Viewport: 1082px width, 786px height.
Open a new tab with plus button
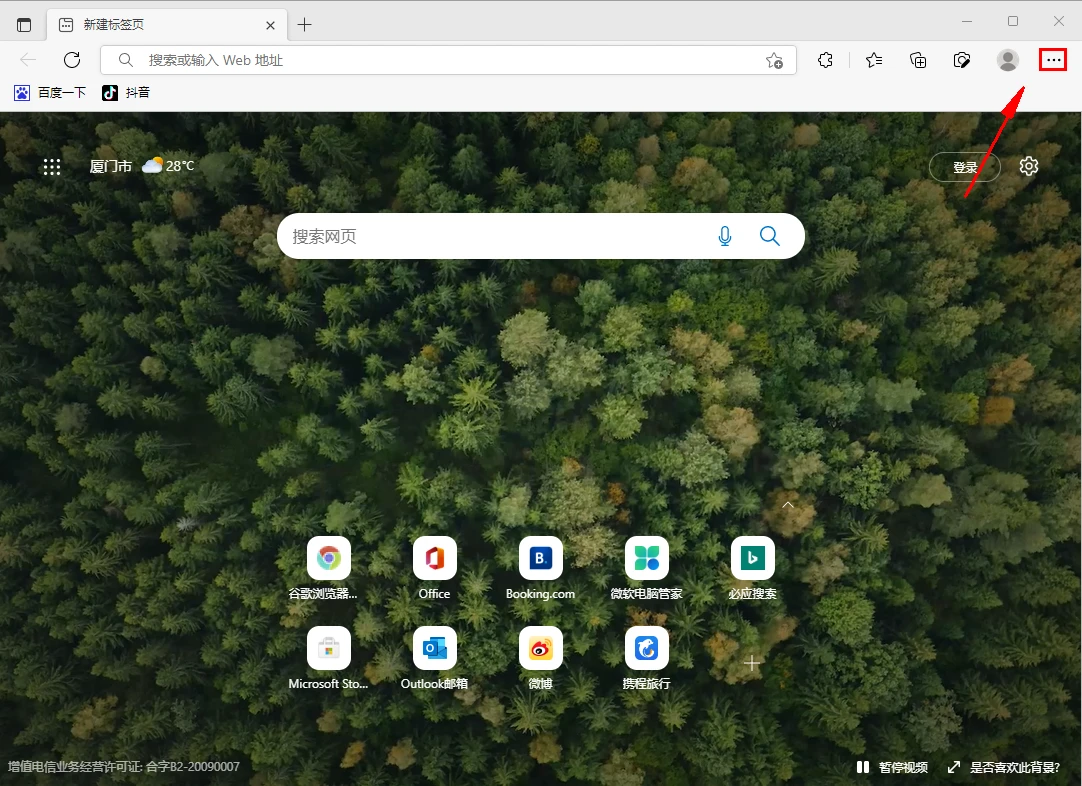304,25
